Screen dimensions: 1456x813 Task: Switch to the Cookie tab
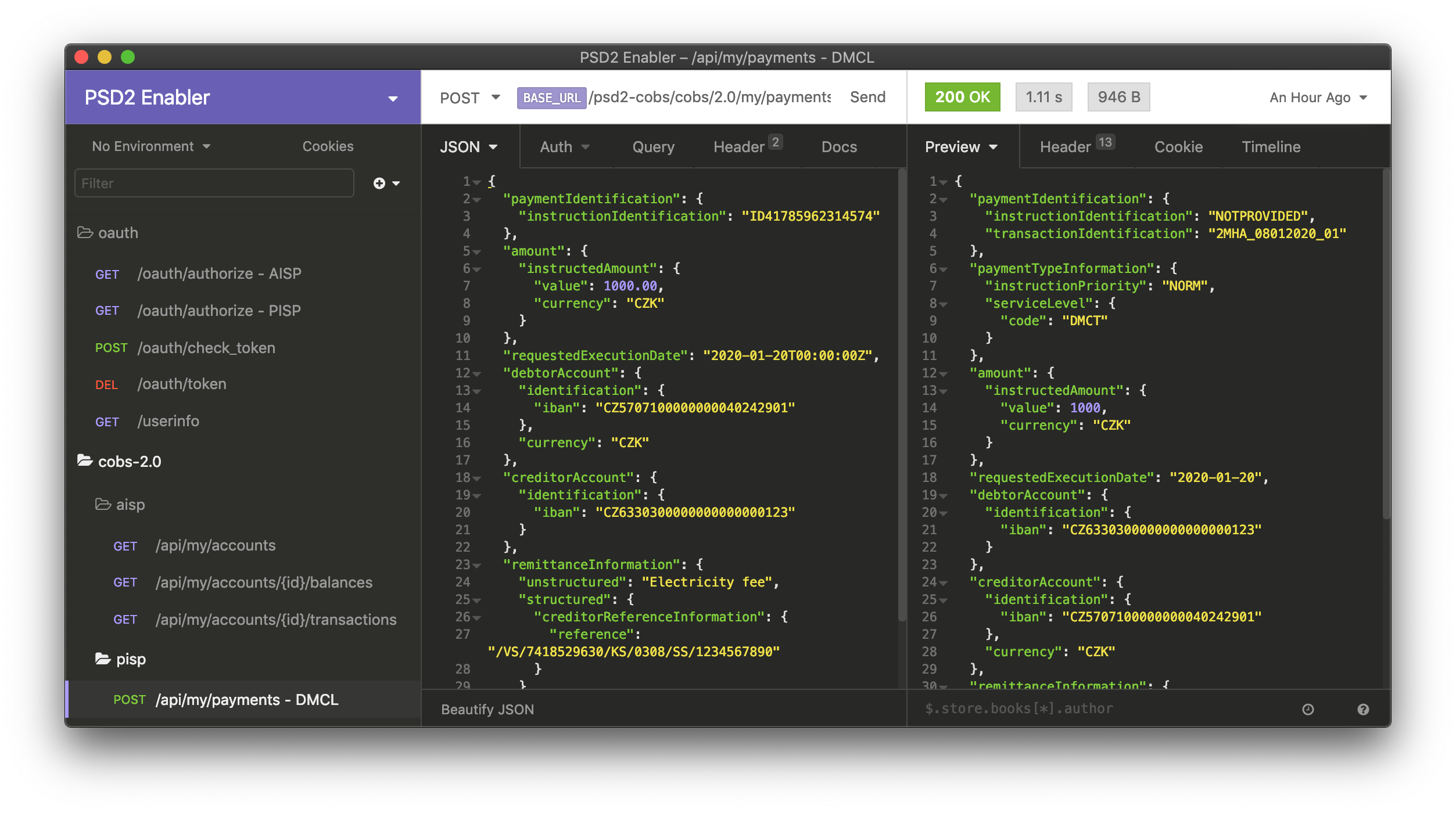click(x=1178, y=147)
